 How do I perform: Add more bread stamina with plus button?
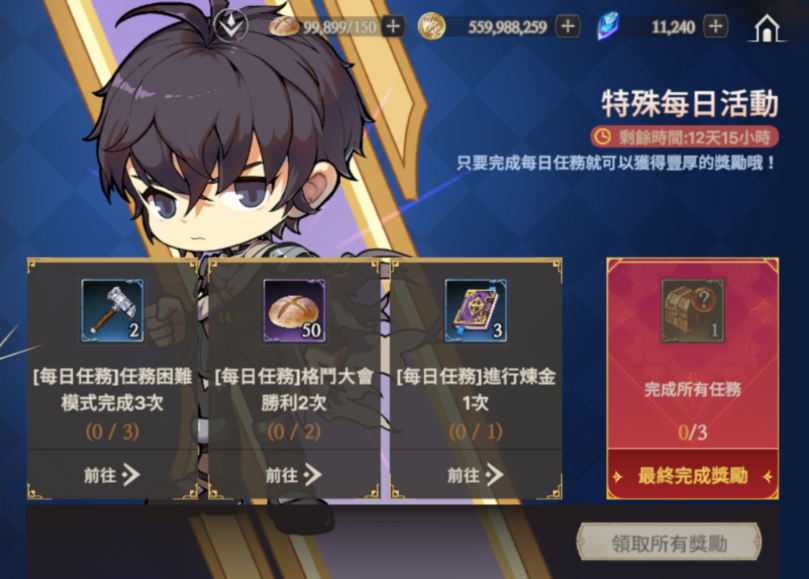[x=393, y=27]
